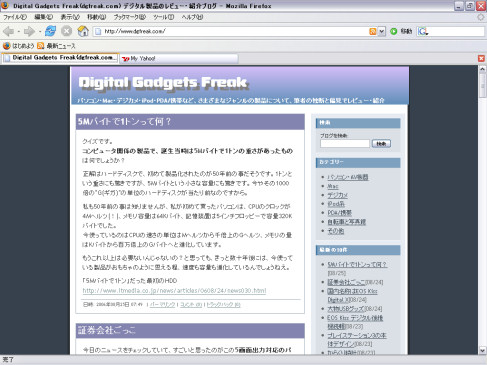
Task: Click the blog 検索 search button
Action: tap(381, 143)
